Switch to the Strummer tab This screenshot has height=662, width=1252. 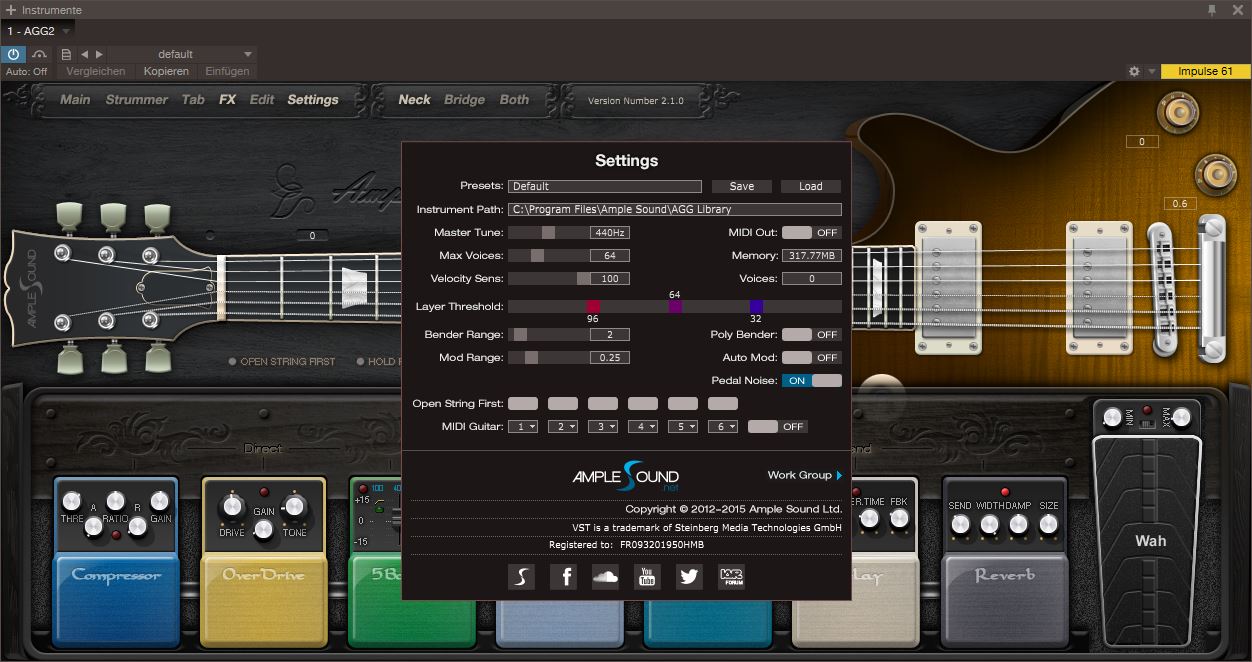point(137,100)
